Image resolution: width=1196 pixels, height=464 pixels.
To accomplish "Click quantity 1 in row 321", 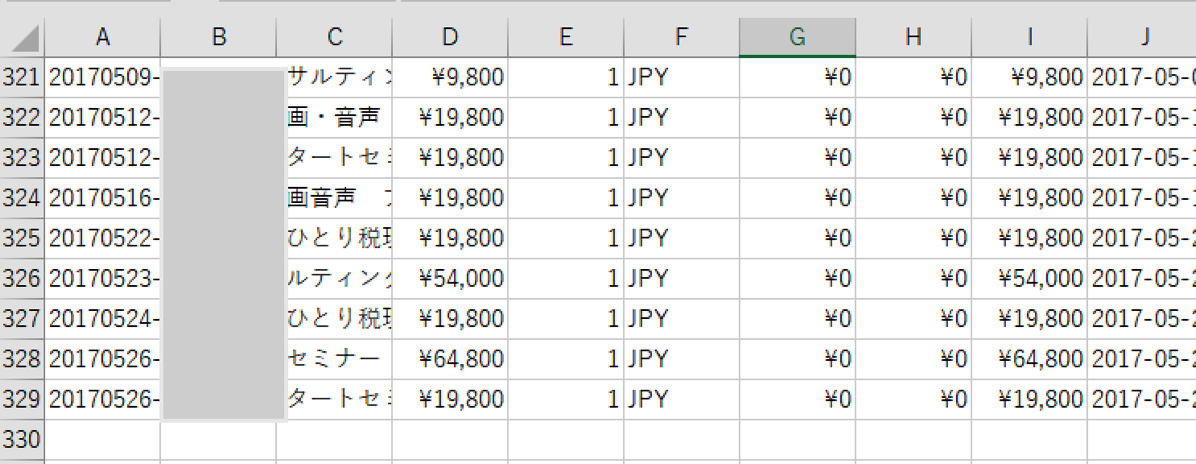I will 566,77.
